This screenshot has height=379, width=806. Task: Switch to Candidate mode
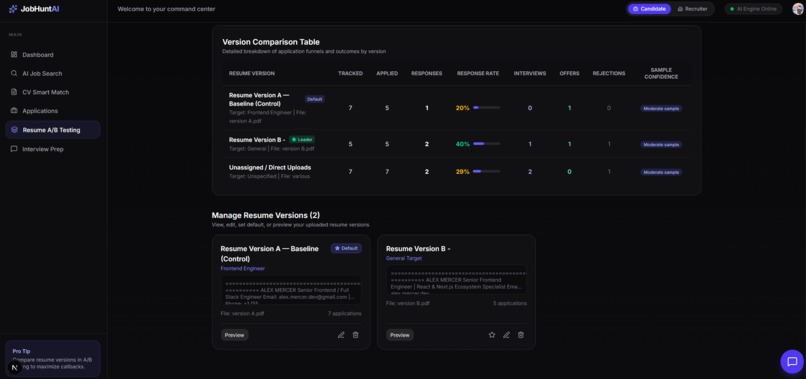(x=649, y=9)
